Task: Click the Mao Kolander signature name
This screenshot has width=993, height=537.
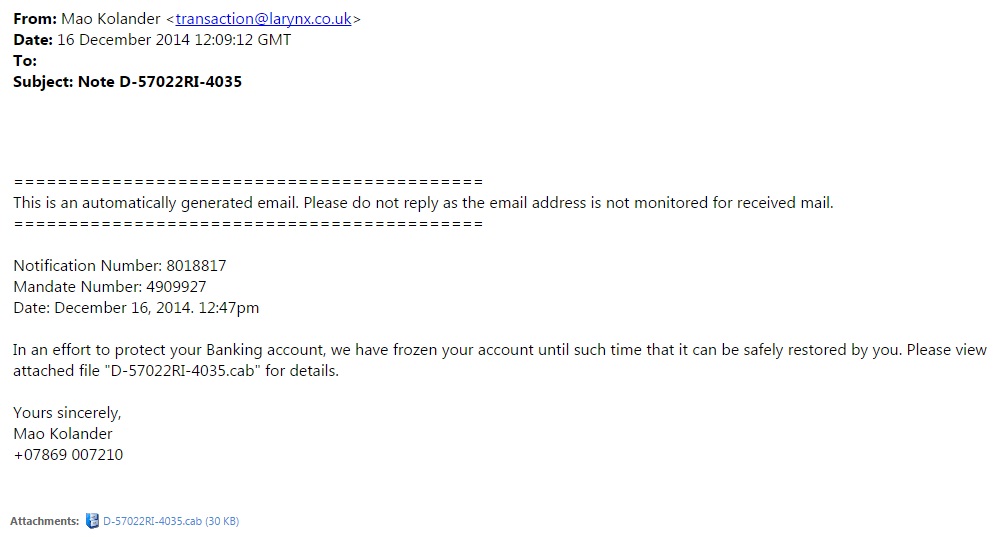Action: tap(63, 434)
